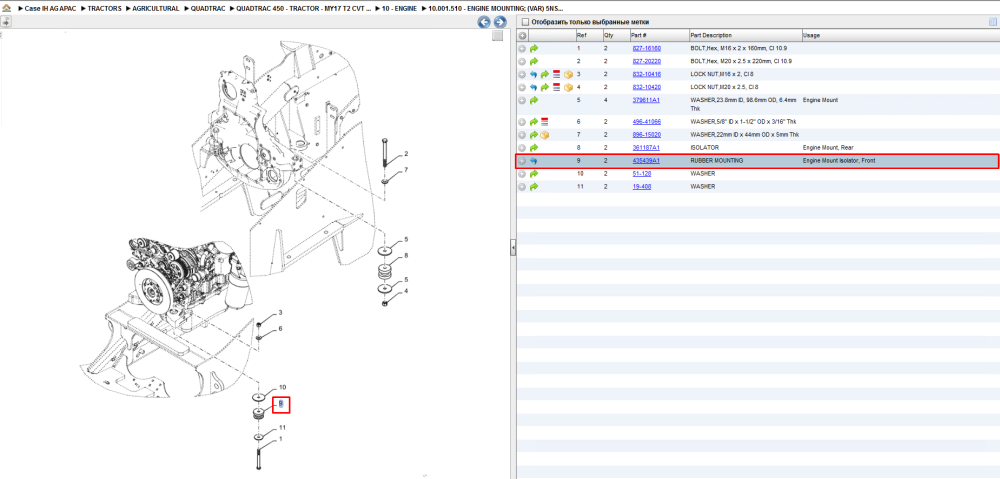Image resolution: width=1000 pixels, height=479 pixels.
Task: Open red list icon in 832-10420 row
Action: (556, 87)
